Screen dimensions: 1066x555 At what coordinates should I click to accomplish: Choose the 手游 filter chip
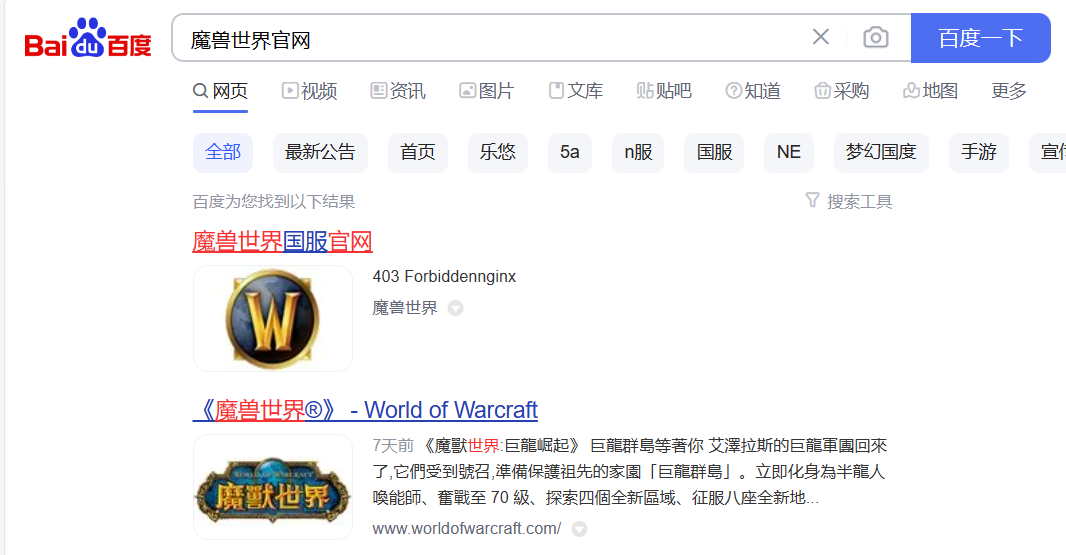pyautogui.click(x=979, y=152)
